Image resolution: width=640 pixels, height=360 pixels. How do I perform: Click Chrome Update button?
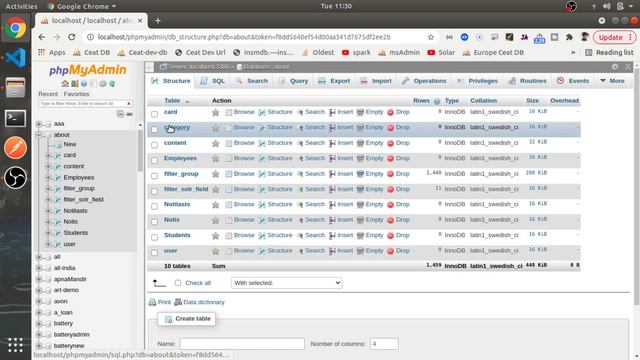point(614,37)
